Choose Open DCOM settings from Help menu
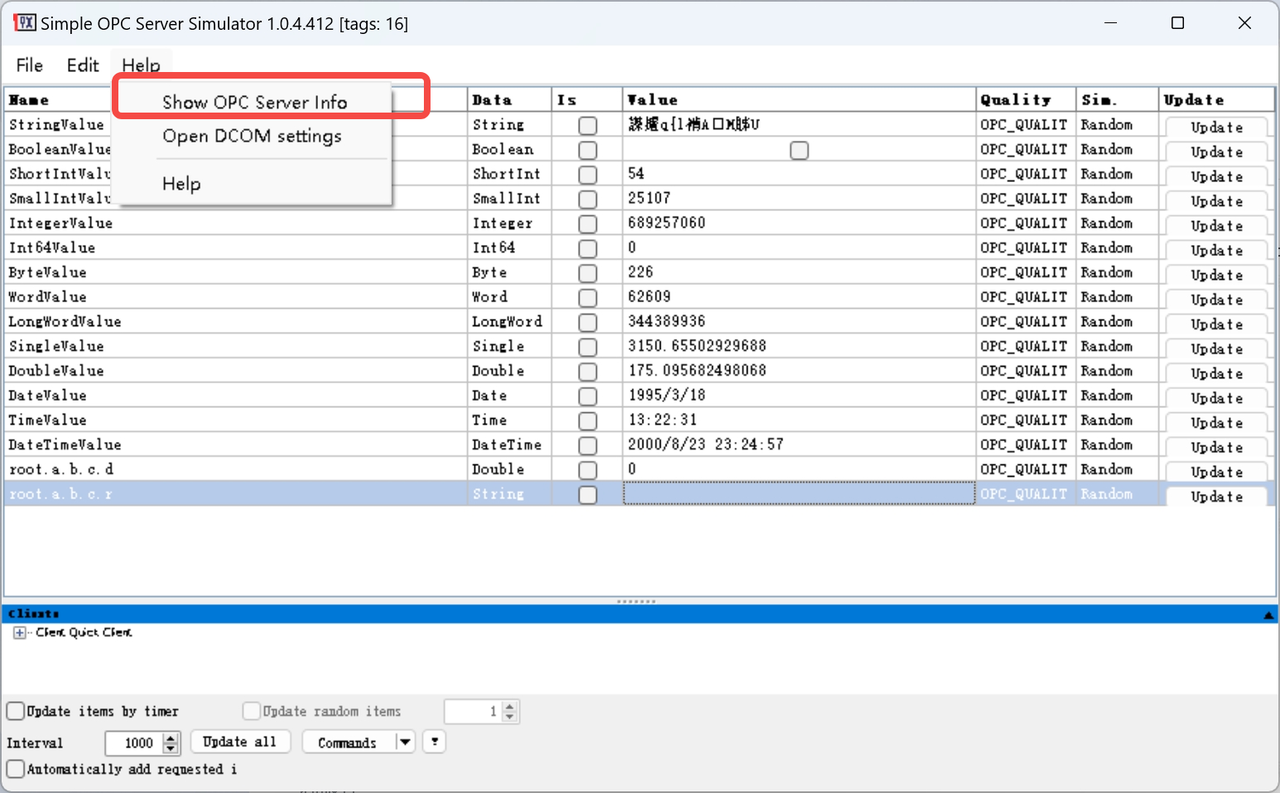This screenshot has width=1280, height=793. pos(252,136)
